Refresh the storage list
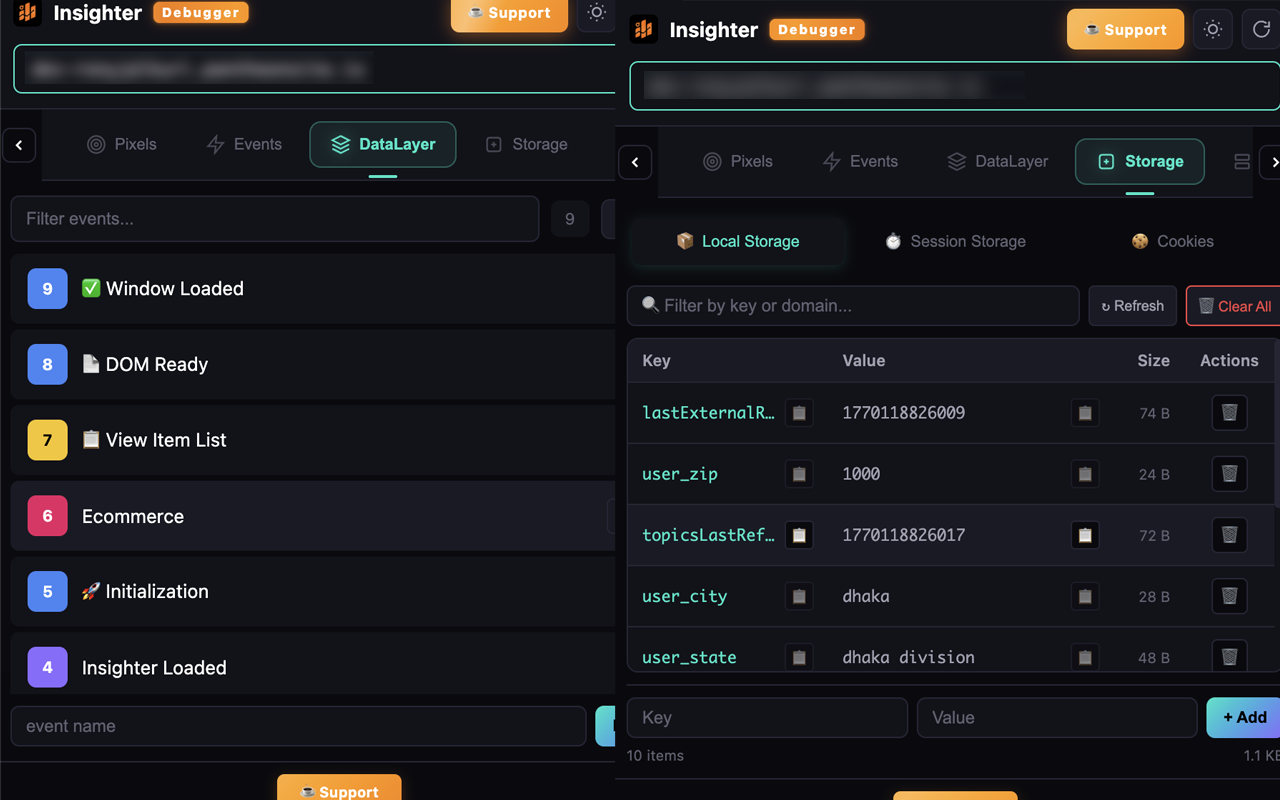1280x800 pixels. click(x=1133, y=306)
